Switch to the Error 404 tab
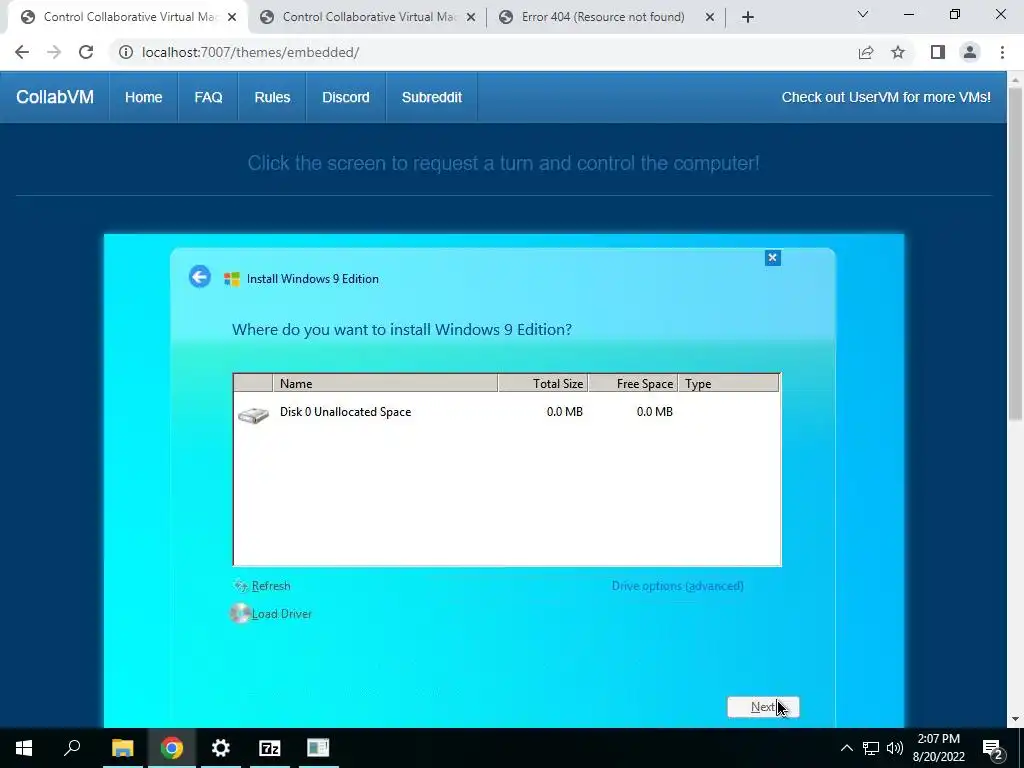This screenshot has height=768, width=1024. pyautogui.click(x=602, y=17)
